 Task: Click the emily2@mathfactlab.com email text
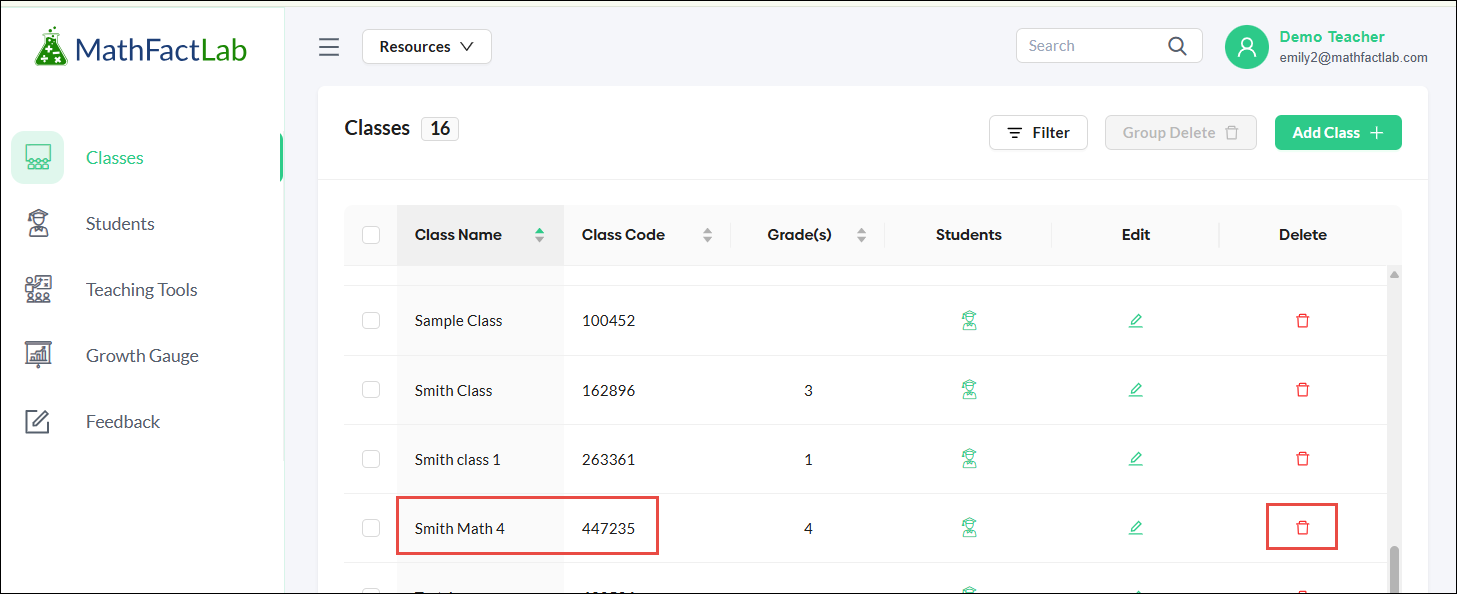[1353, 58]
